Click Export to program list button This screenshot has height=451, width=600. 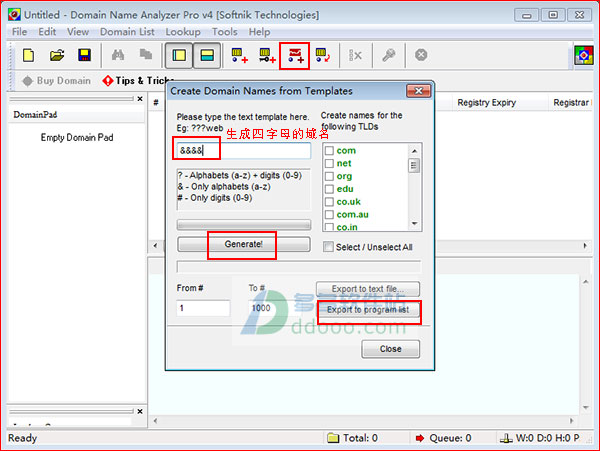pyautogui.click(x=368, y=310)
